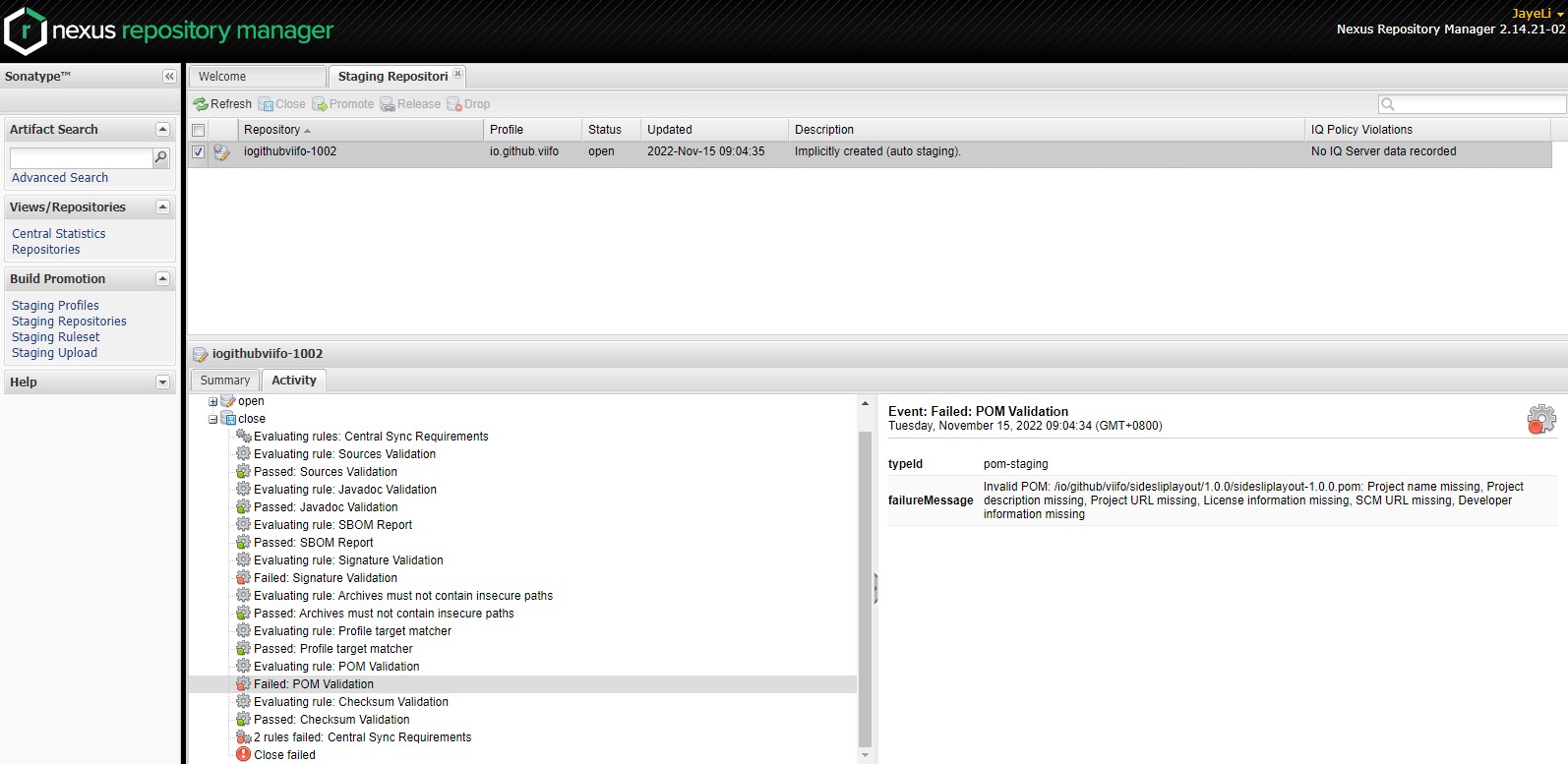Click the close node folder icon
The height and width of the screenshot is (764, 1568).
coord(228,419)
